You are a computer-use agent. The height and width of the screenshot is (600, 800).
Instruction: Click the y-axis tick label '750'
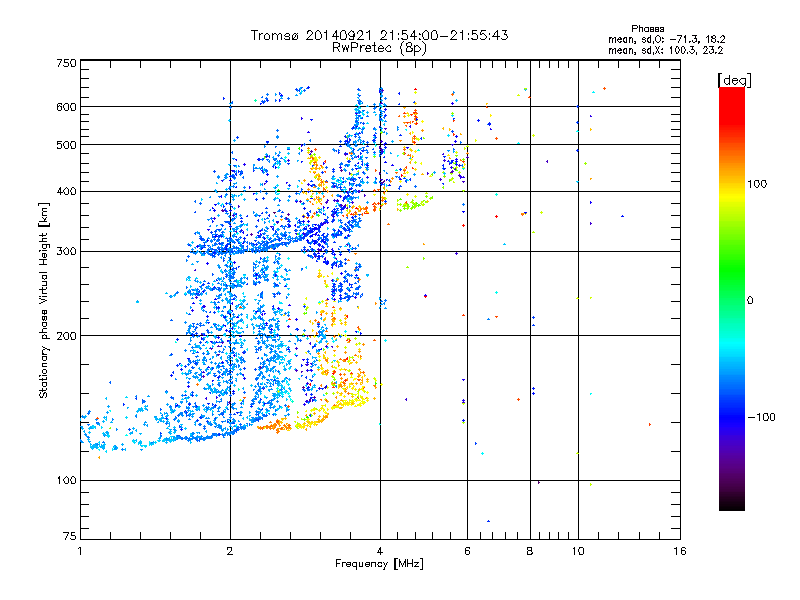[66, 63]
